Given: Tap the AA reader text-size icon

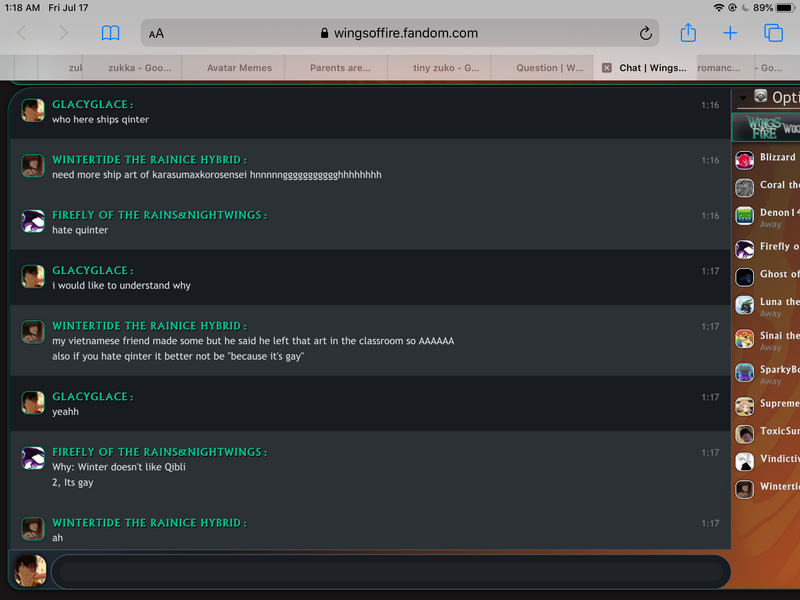Looking at the screenshot, I should pos(156,33).
